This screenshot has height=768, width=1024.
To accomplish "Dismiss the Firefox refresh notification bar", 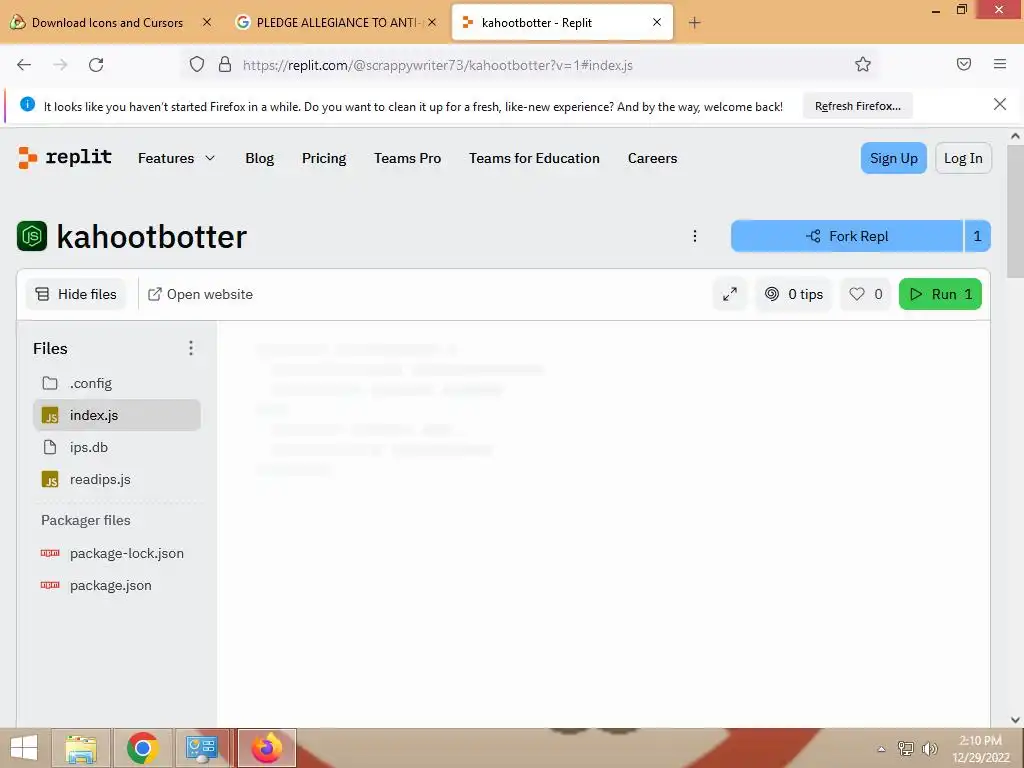I will pos(1000,104).
